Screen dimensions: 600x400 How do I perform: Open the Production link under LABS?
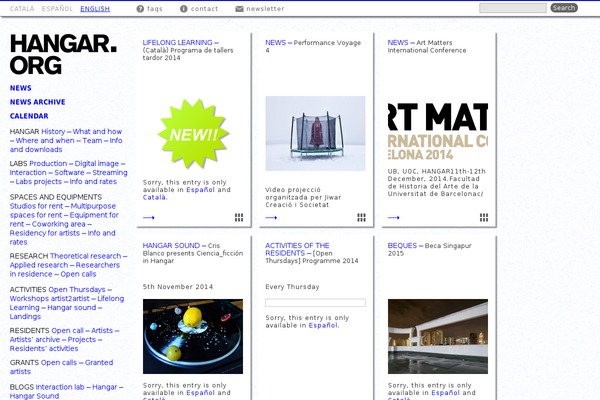[48, 163]
